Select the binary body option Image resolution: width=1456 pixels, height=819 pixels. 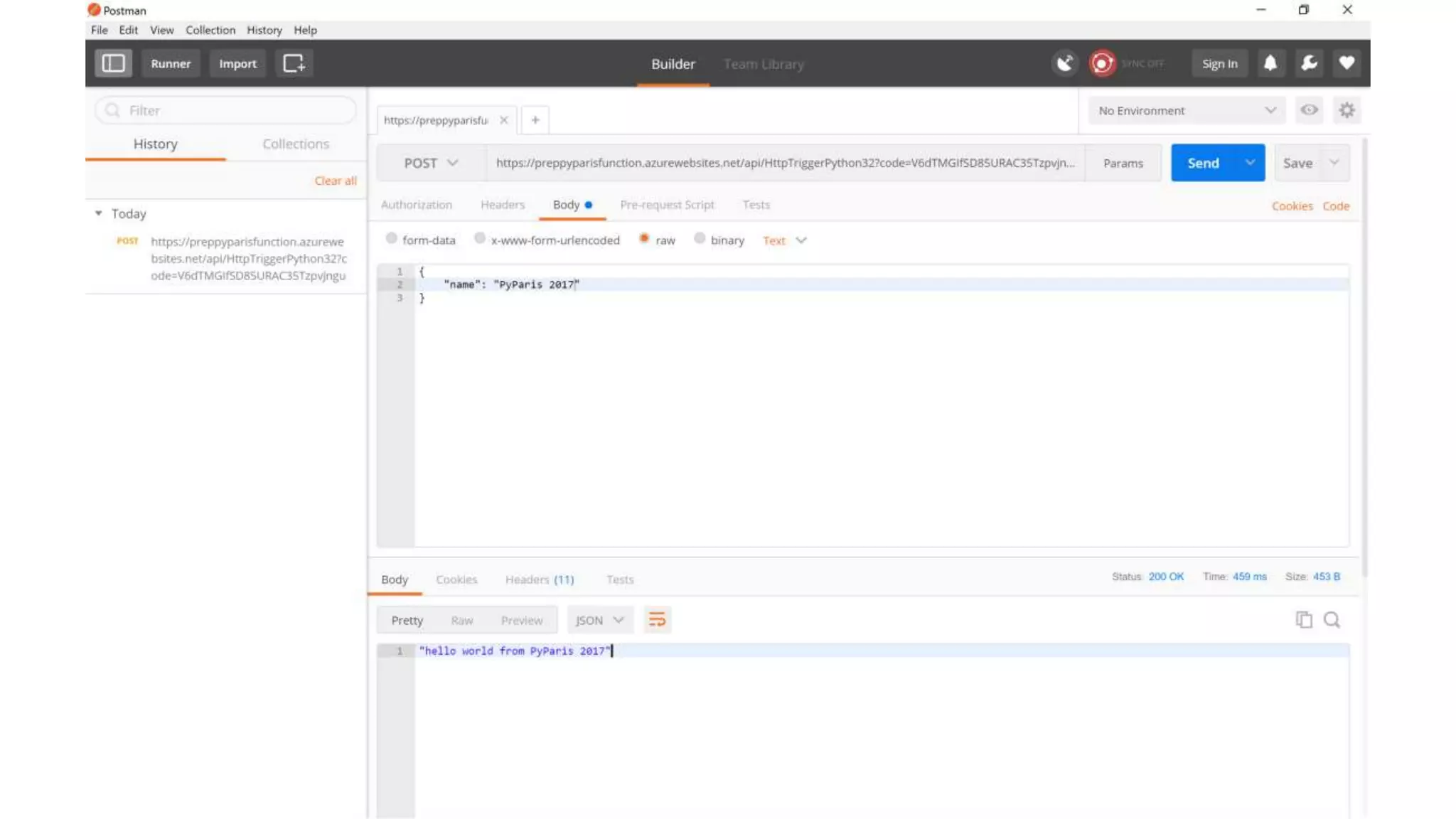(700, 239)
